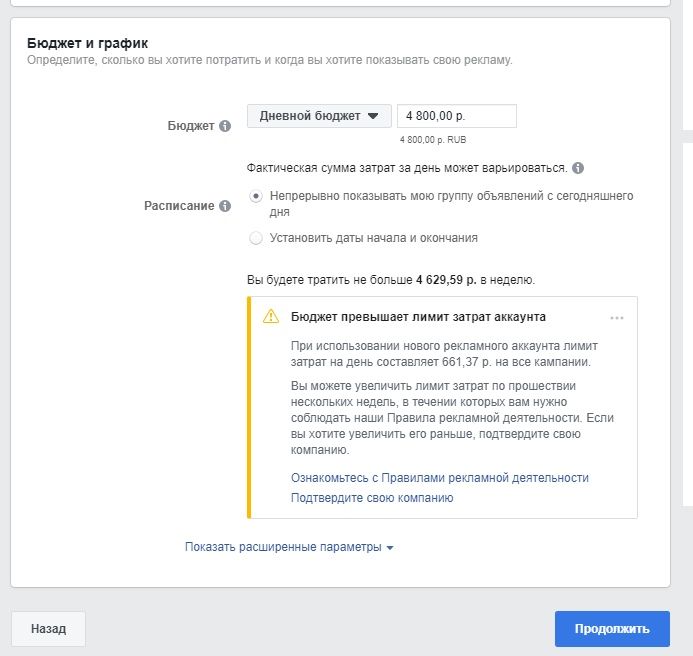Click the weekly spend amount 4 629,59 р.
Screen dimensions: 693x656
point(446,280)
